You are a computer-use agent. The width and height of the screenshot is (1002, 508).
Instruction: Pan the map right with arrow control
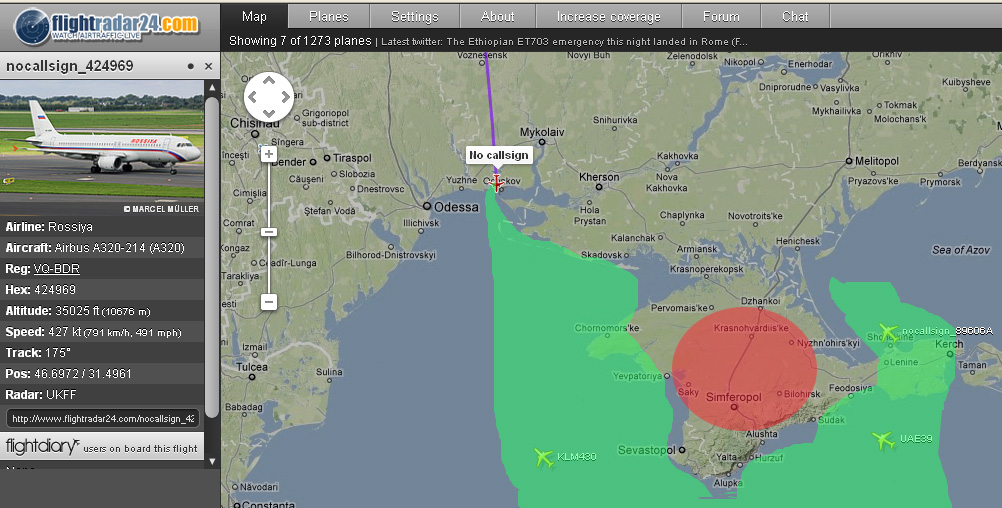[x=285, y=98]
